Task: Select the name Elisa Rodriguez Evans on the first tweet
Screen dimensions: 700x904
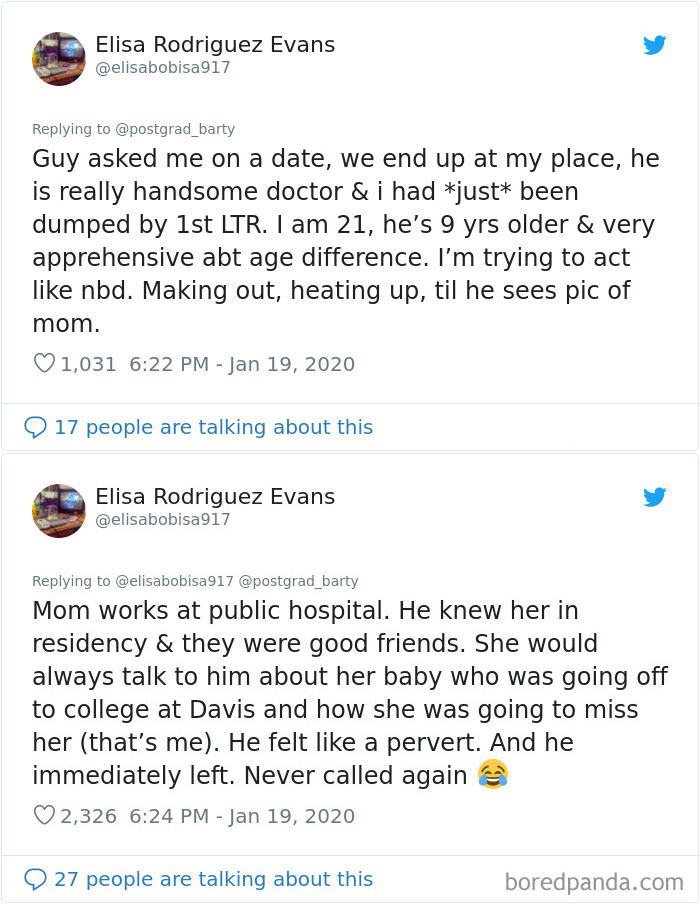Action: [215, 44]
